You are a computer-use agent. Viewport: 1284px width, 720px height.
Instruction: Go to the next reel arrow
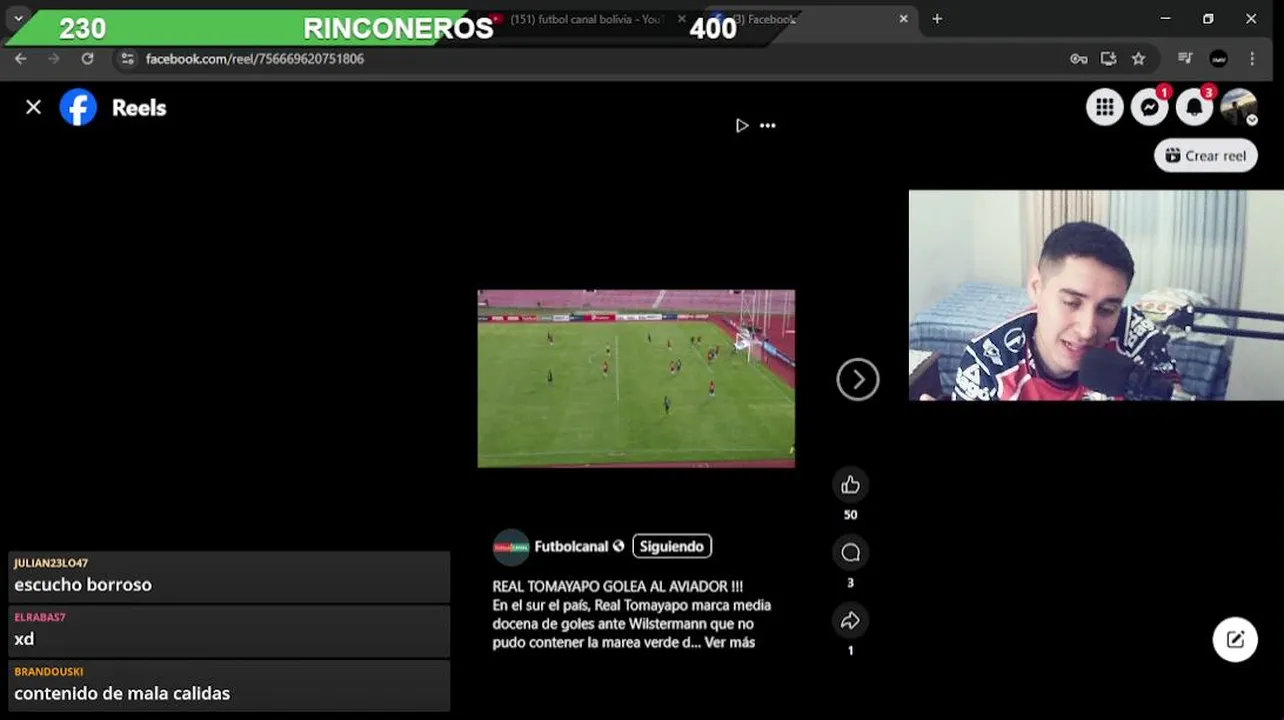[x=858, y=379]
